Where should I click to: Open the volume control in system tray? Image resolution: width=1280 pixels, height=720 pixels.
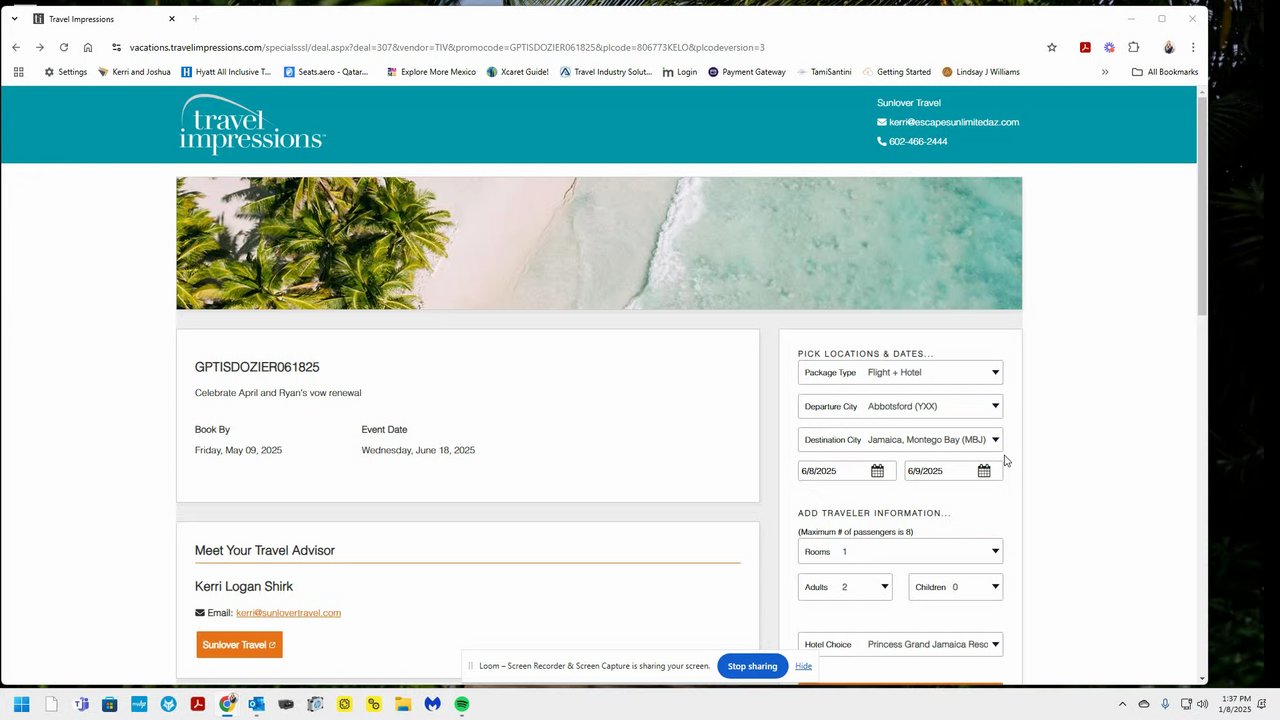click(x=1202, y=704)
